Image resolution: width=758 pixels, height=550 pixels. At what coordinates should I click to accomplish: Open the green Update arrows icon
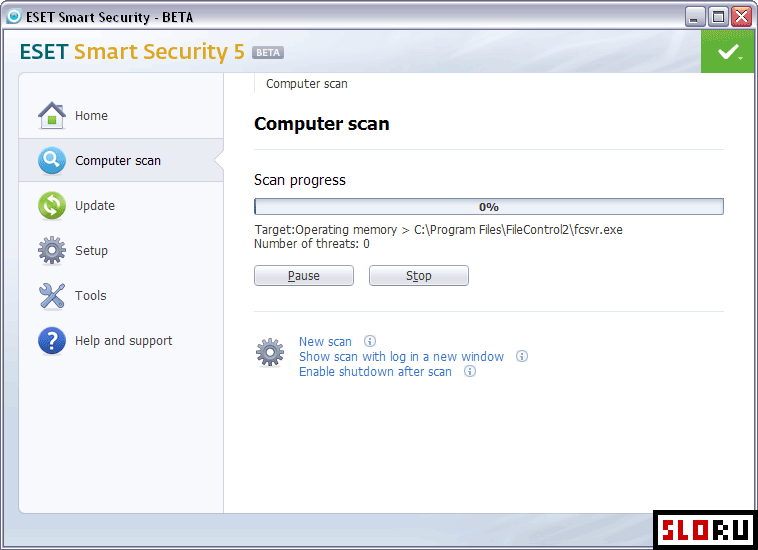52,205
